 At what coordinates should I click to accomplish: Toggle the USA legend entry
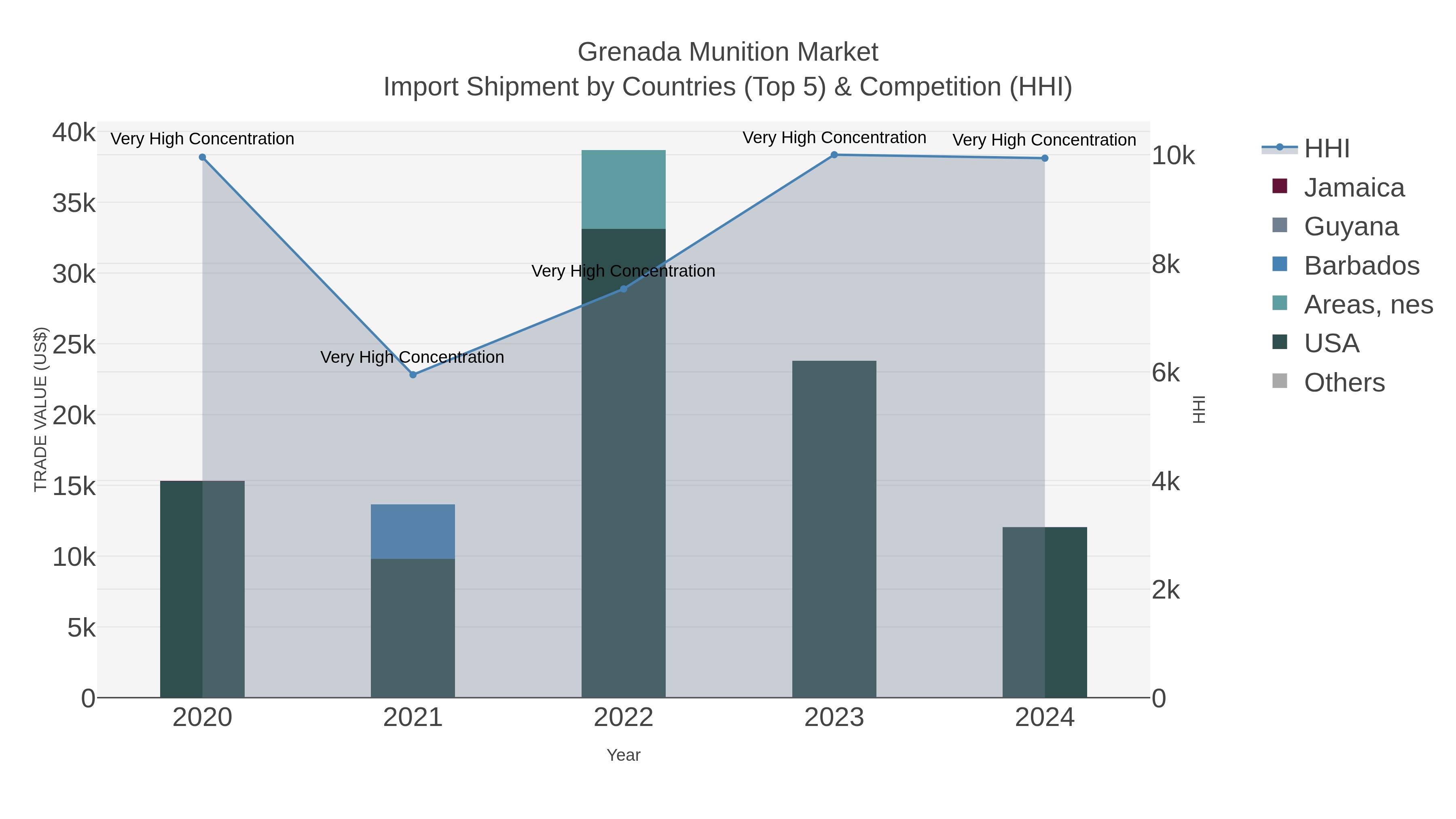1315,344
